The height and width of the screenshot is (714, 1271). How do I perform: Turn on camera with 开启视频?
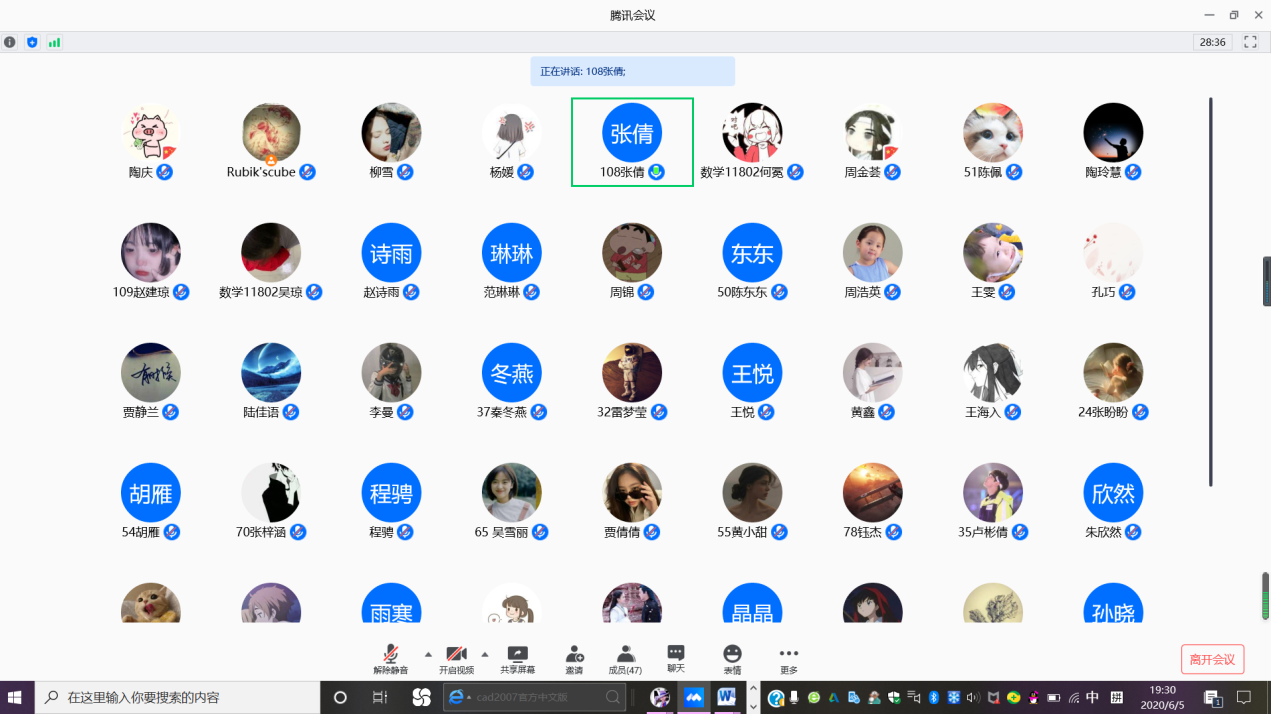point(456,654)
